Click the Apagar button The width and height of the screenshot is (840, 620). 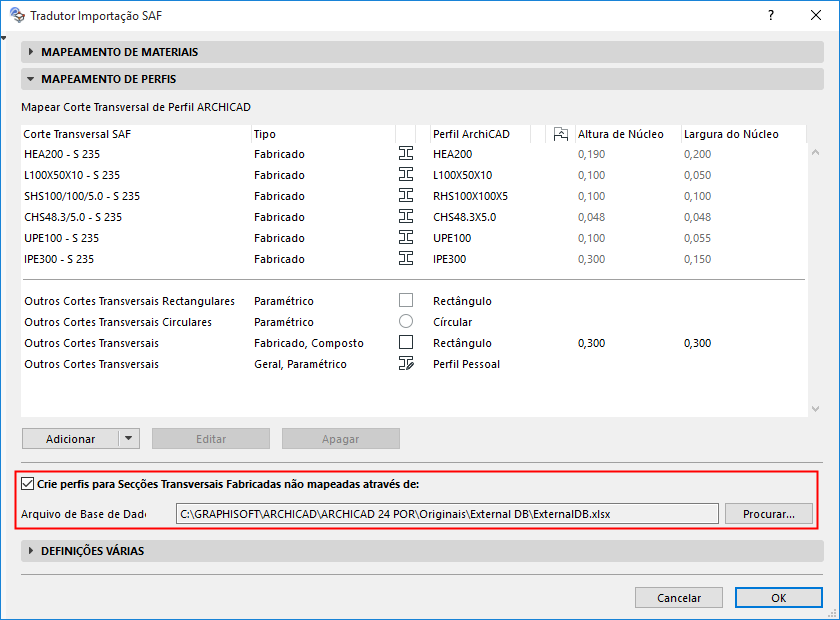pyautogui.click(x=341, y=438)
